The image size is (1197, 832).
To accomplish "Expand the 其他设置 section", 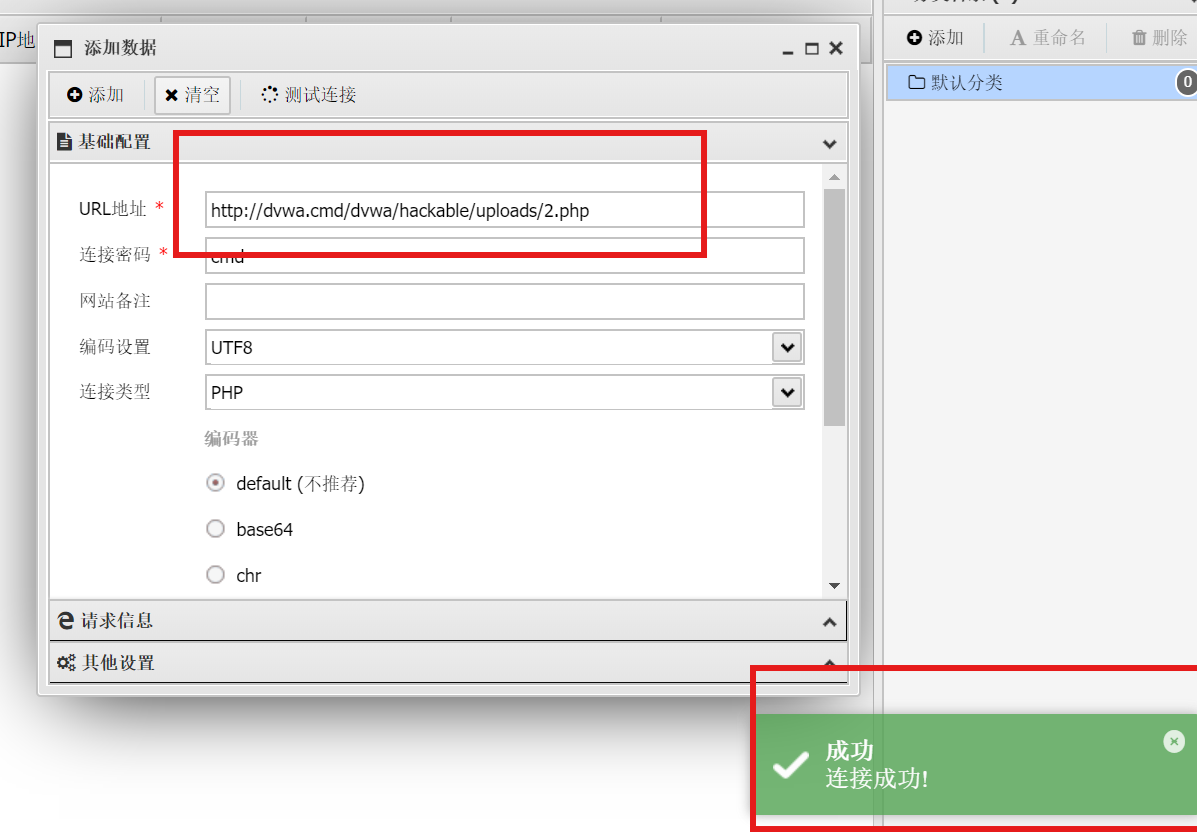I will [448, 663].
